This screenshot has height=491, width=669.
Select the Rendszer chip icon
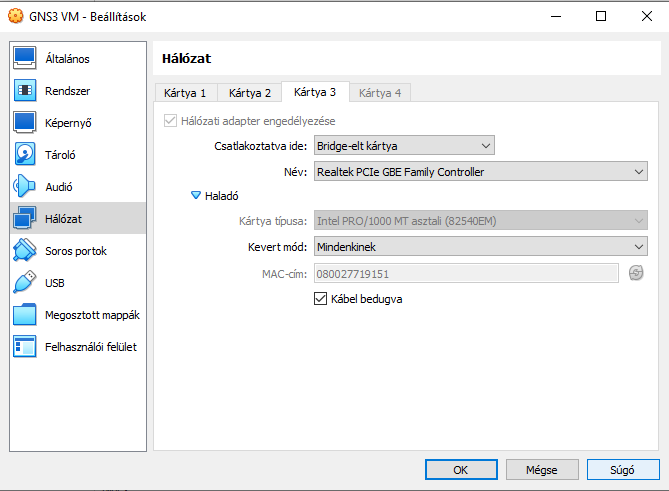(25, 91)
